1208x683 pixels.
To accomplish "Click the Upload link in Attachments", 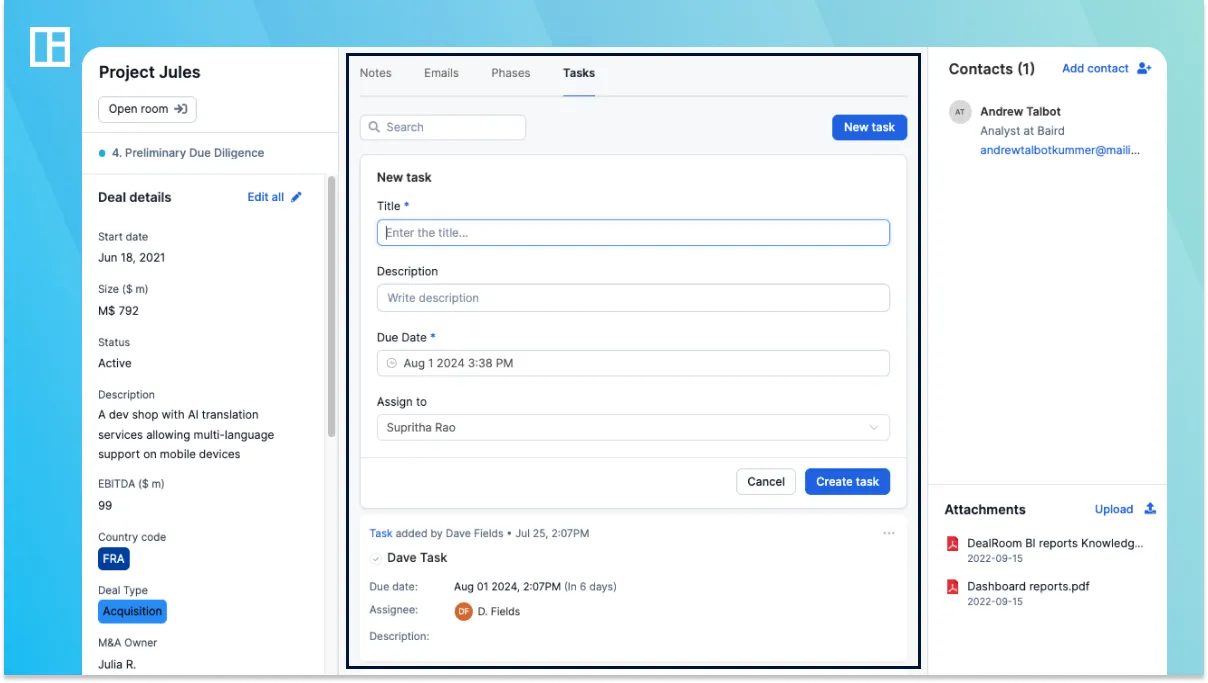I will (x=1114, y=509).
